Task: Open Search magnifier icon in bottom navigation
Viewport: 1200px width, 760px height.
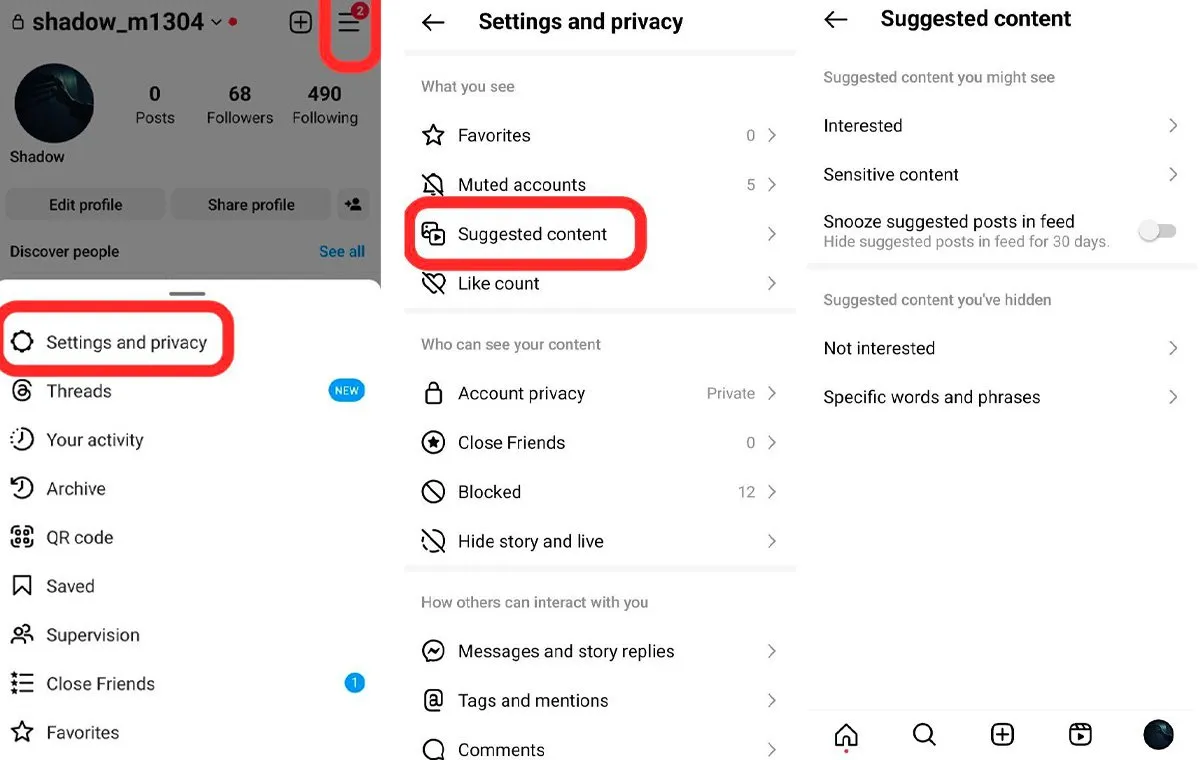Action: pos(924,735)
